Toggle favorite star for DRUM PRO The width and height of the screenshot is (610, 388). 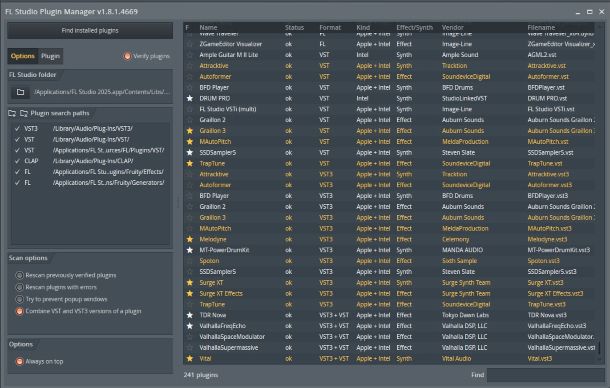(190, 98)
